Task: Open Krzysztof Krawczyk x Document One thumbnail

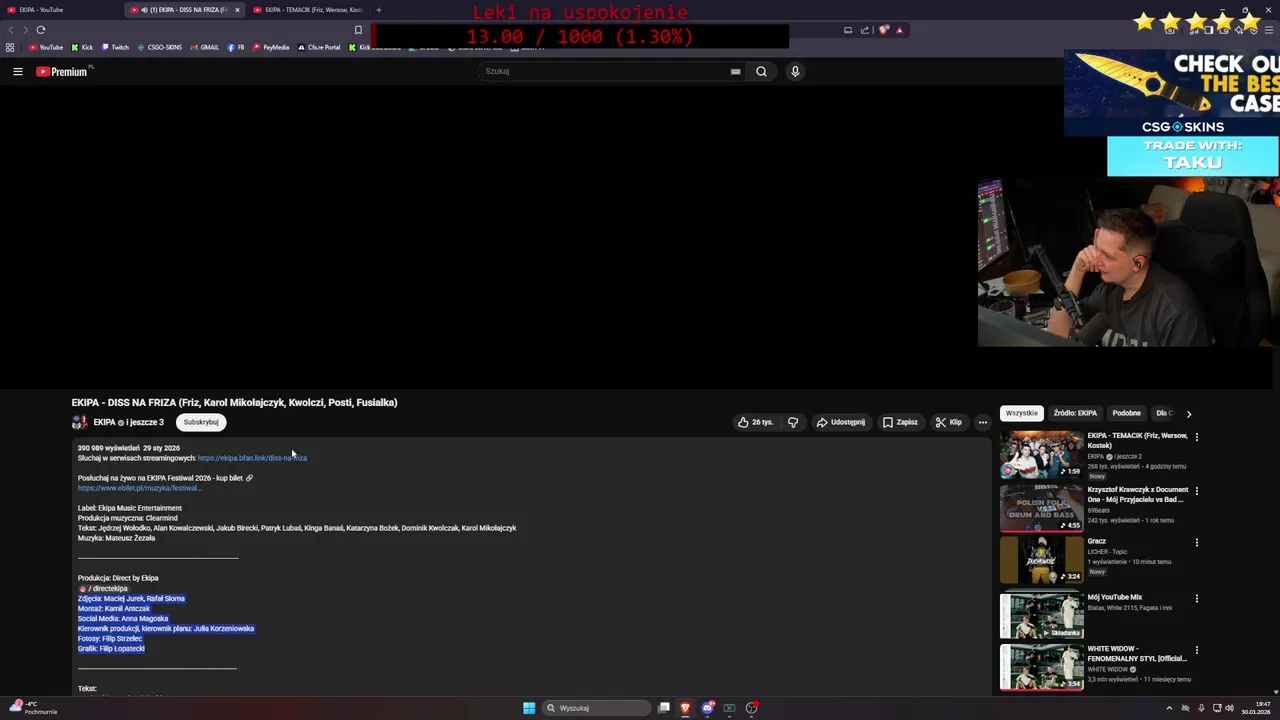Action: coord(1041,508)
